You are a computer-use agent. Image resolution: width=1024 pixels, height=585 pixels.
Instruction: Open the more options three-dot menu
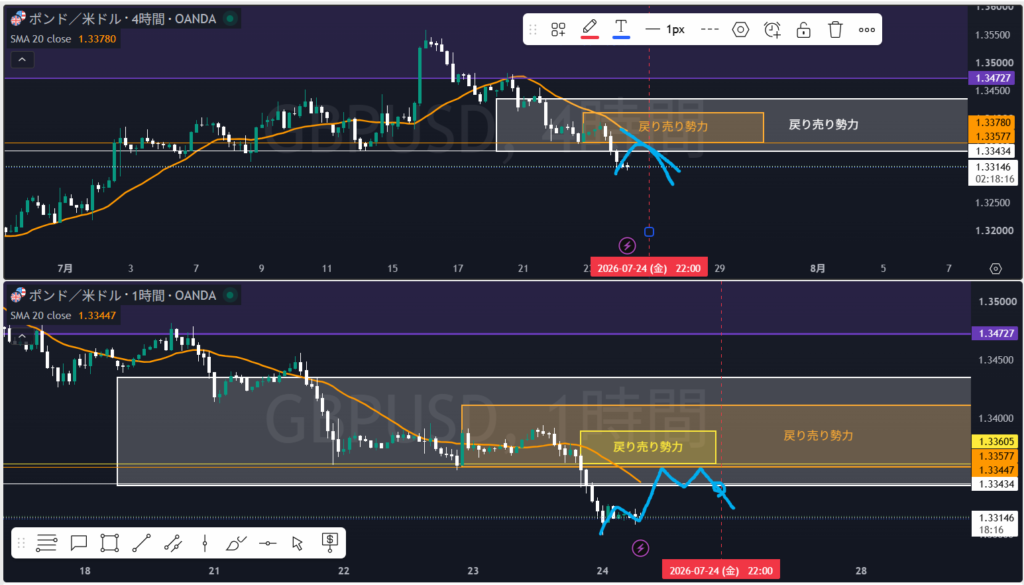tap(867, 29)
